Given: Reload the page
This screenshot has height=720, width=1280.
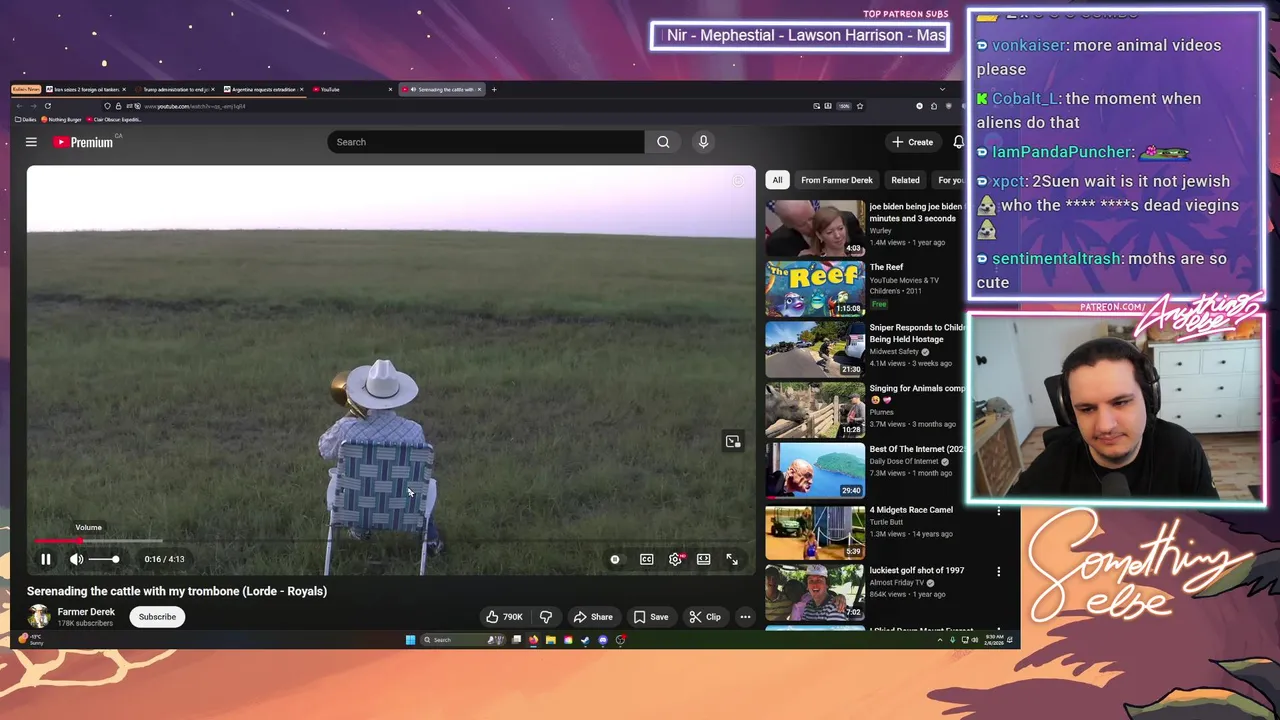Looking at the screenshot, I should pyautogui.click(x=47, y=106).
